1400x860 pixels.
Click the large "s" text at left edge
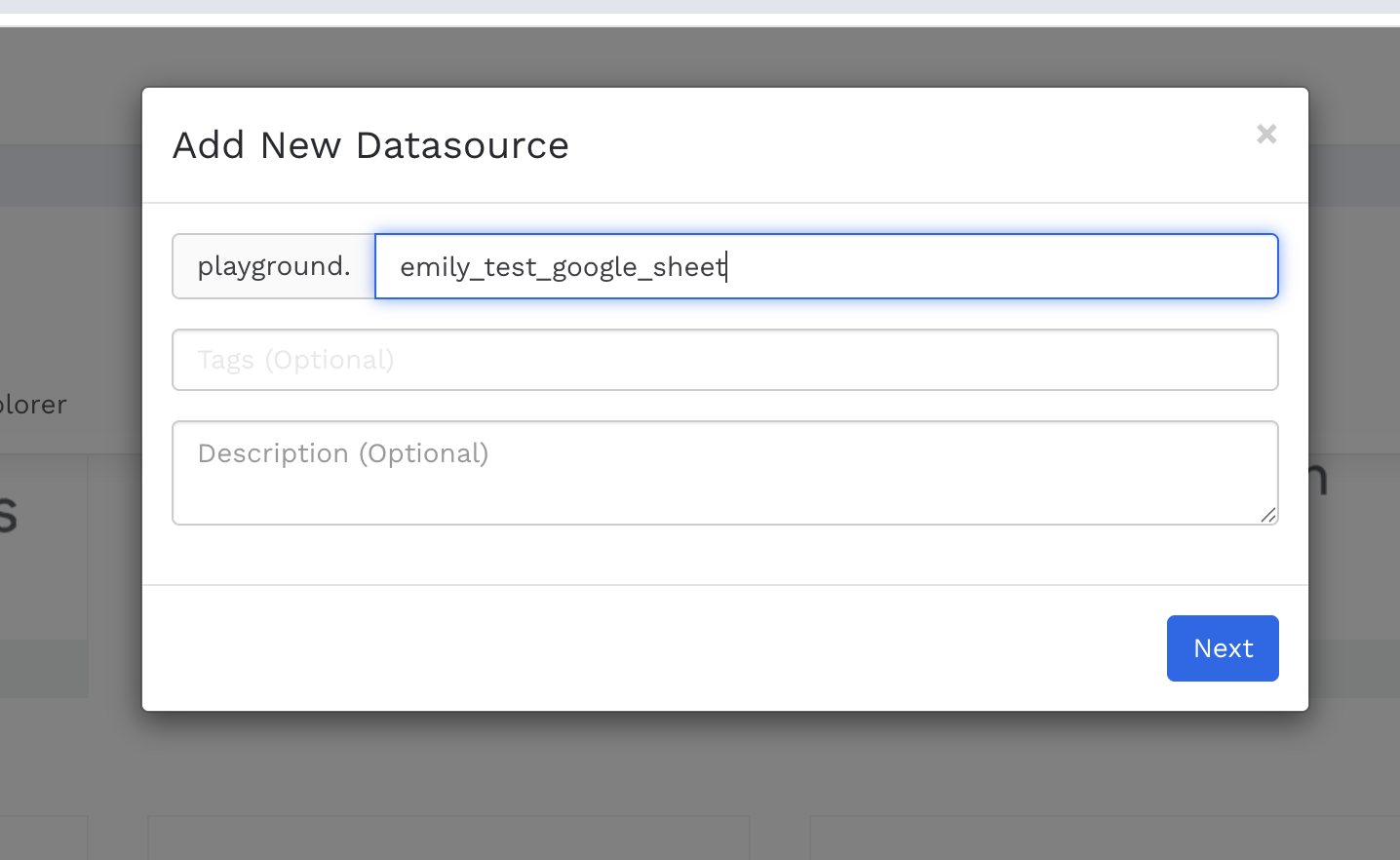click(x=9, y=515)
